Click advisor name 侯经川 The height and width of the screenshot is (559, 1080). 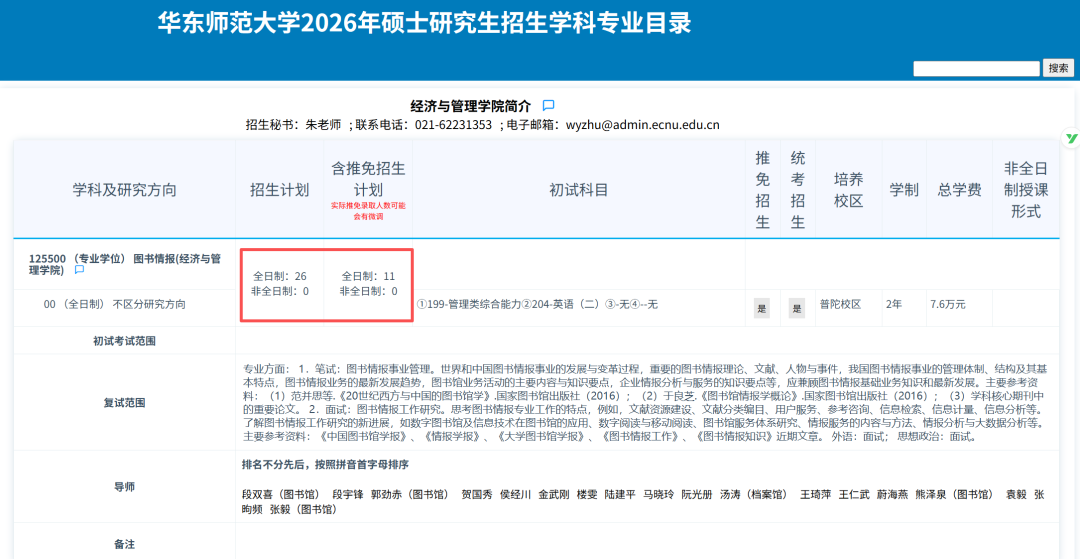coord(516,494)
